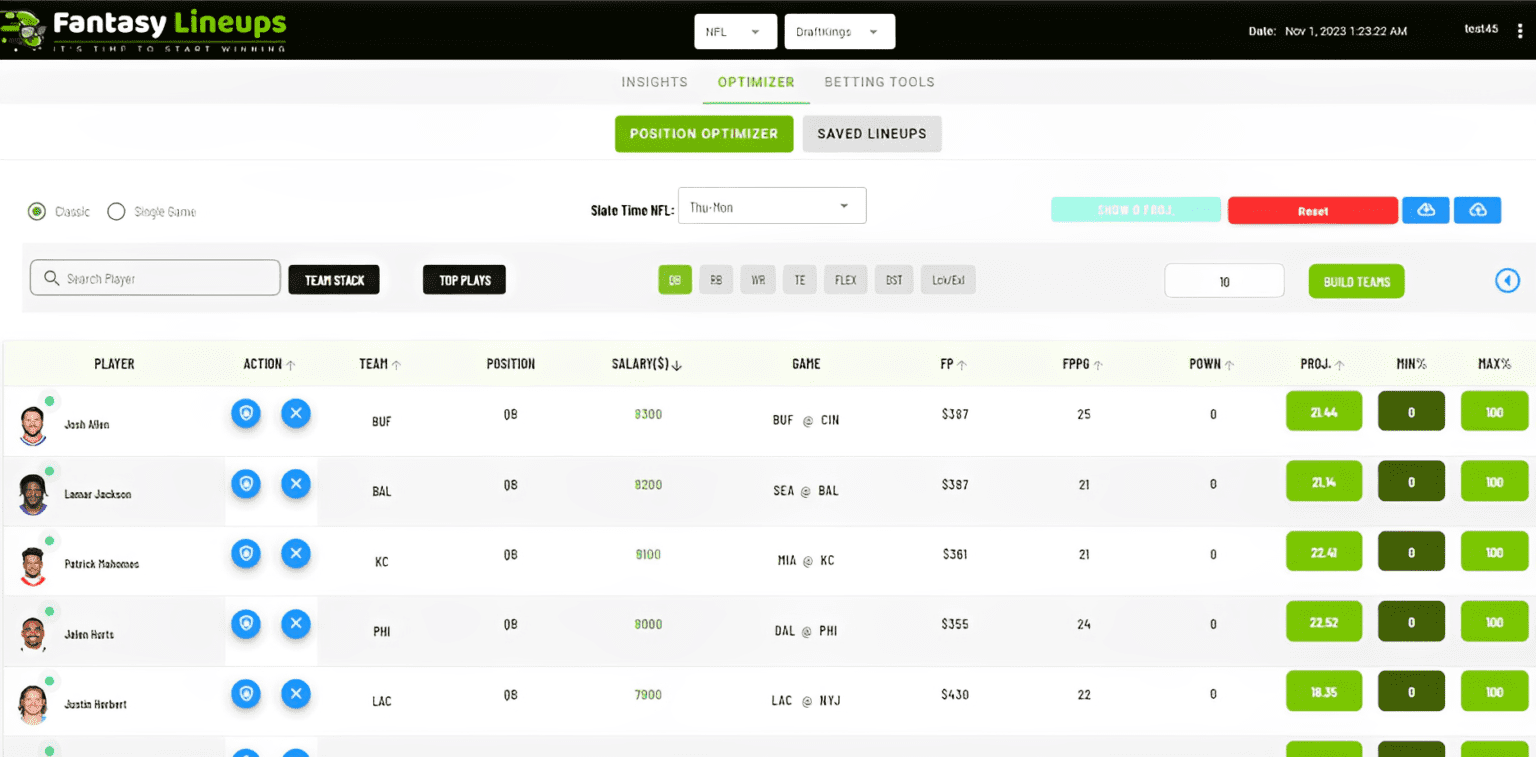Click the search magnifier in Search Player

53,277
